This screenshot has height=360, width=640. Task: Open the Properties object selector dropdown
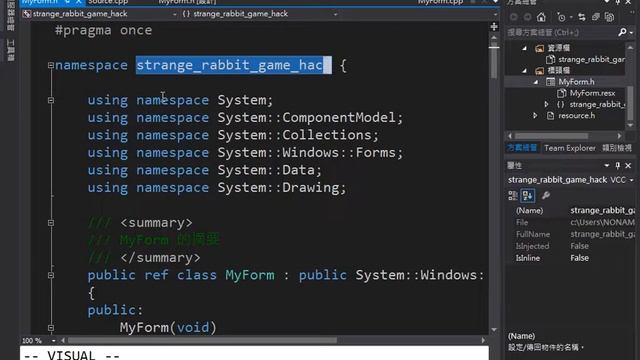(x=631, y=180)
